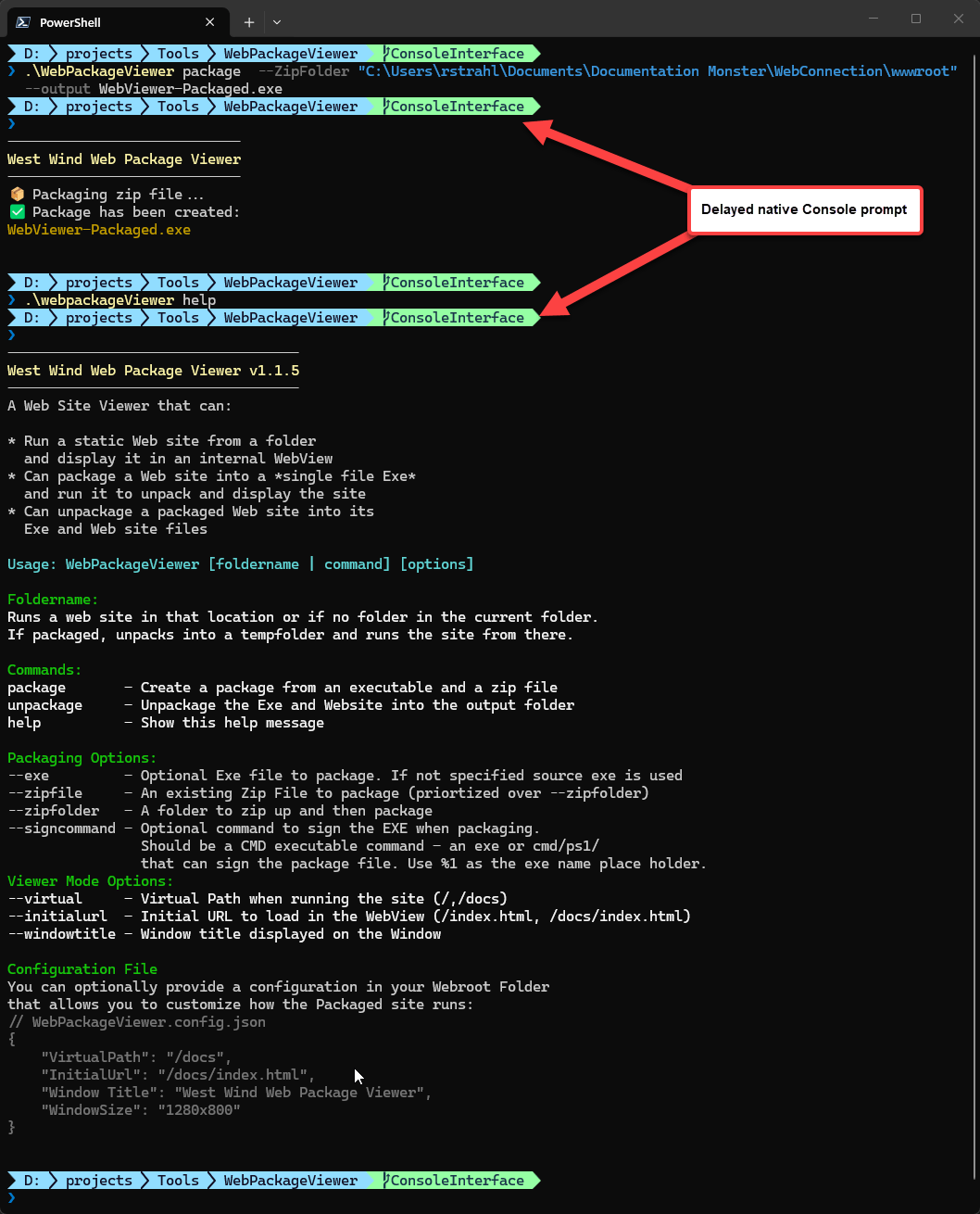Click the green "Commands:" heading
The image size is (980, 1214).
tap(44, 670)
